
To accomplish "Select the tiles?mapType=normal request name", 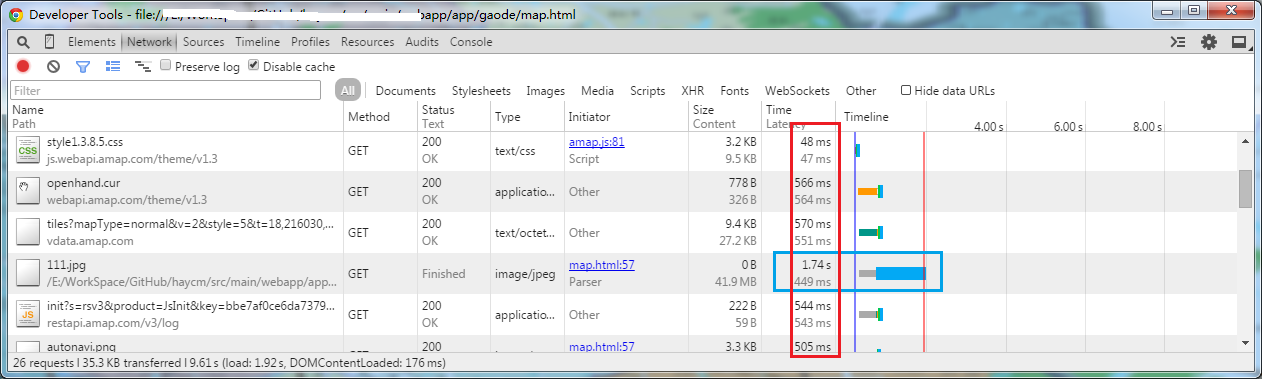I will coord(190,224).
